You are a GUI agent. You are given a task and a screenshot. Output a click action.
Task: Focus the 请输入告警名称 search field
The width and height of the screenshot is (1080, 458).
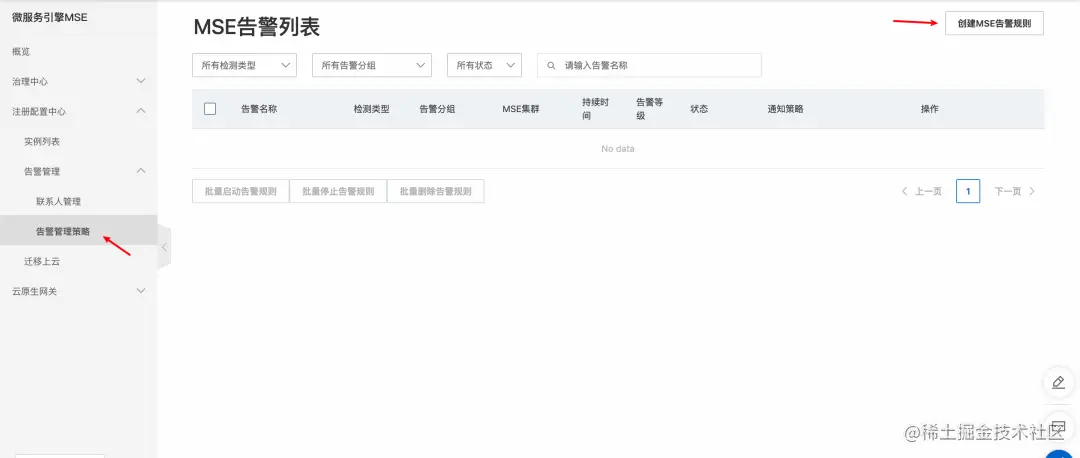click(650, 65)
